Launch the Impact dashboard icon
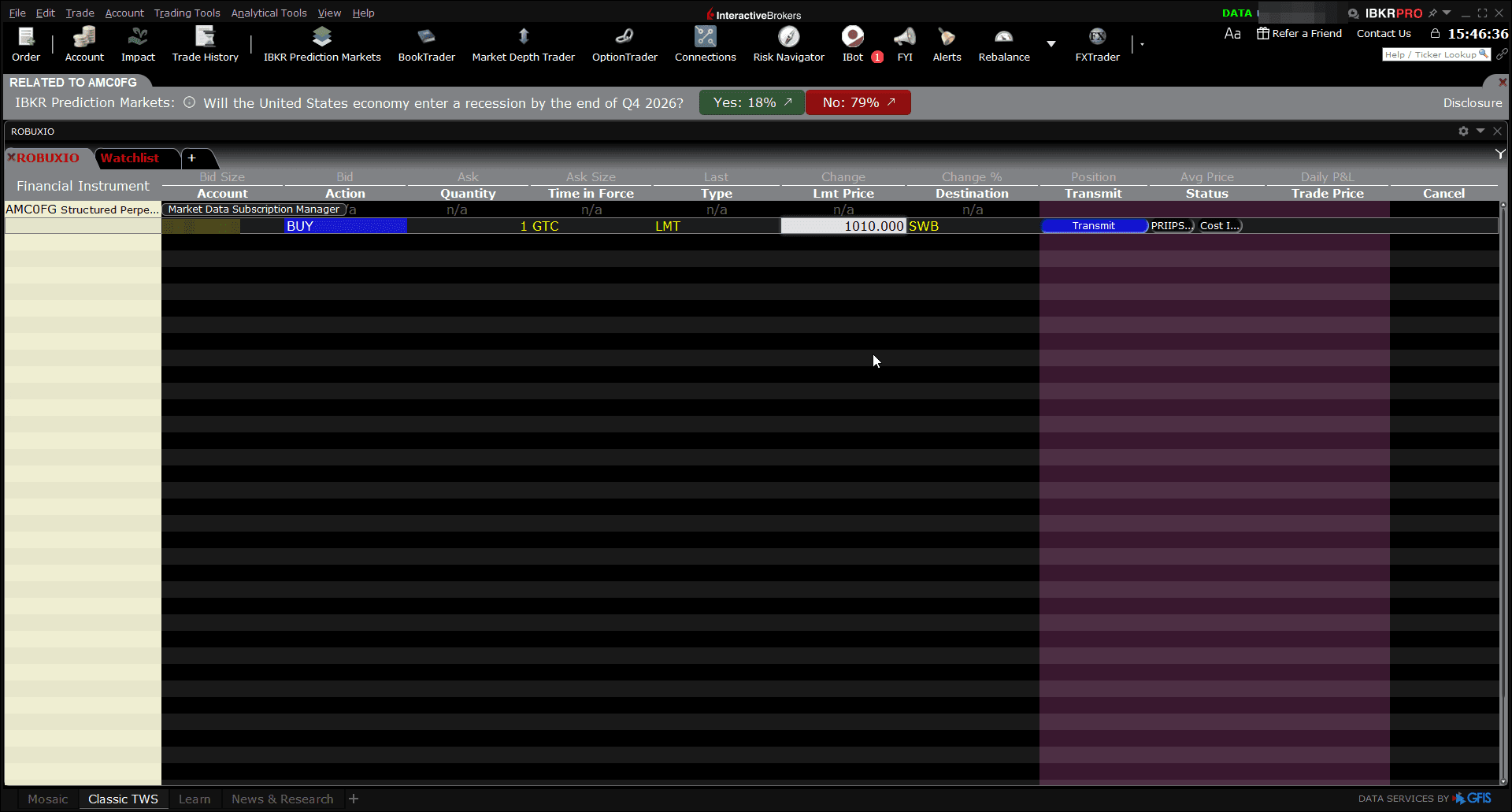1512x812 pixels. click(x=138, y=45)
